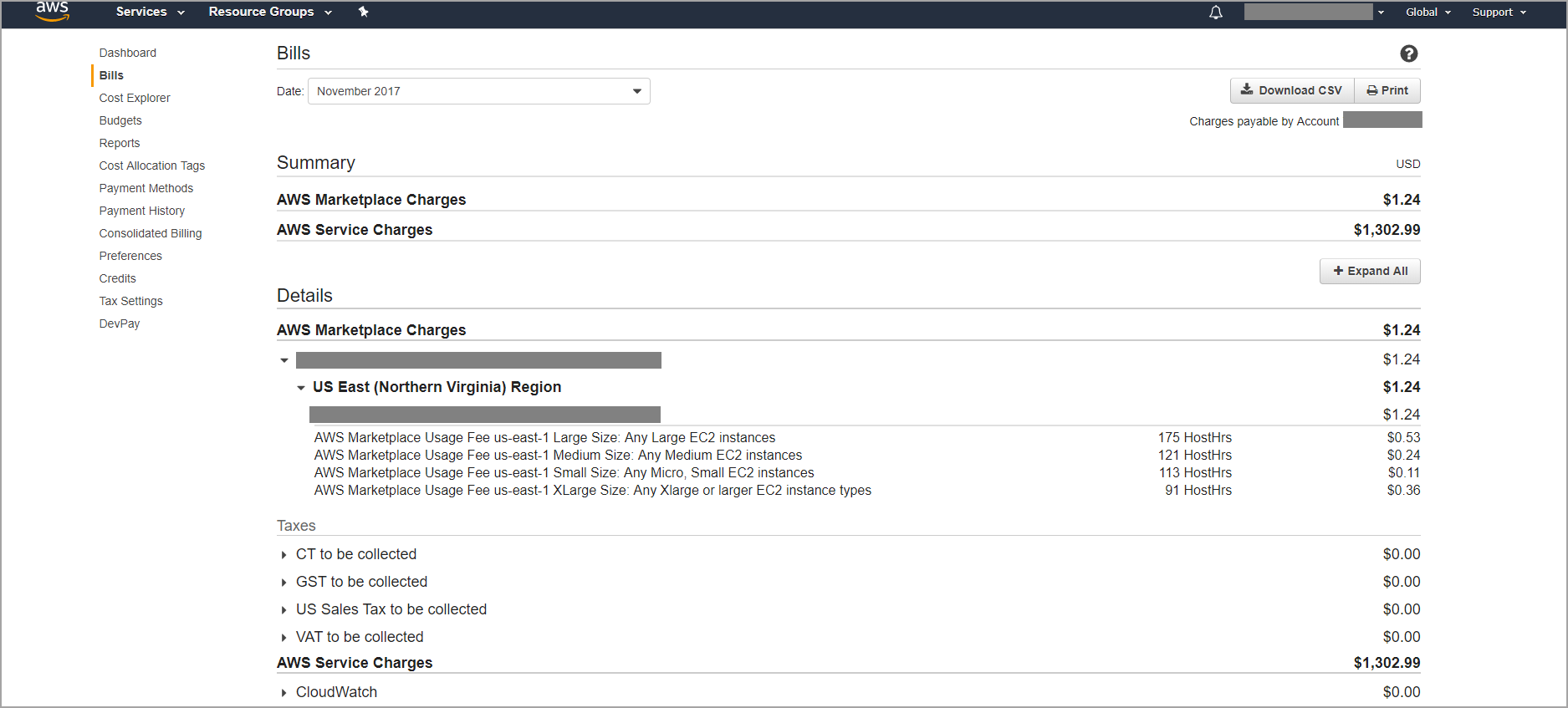Screen dimensions: 1568x708
Task: Open Tax Settings page
Action: (131, 301)
